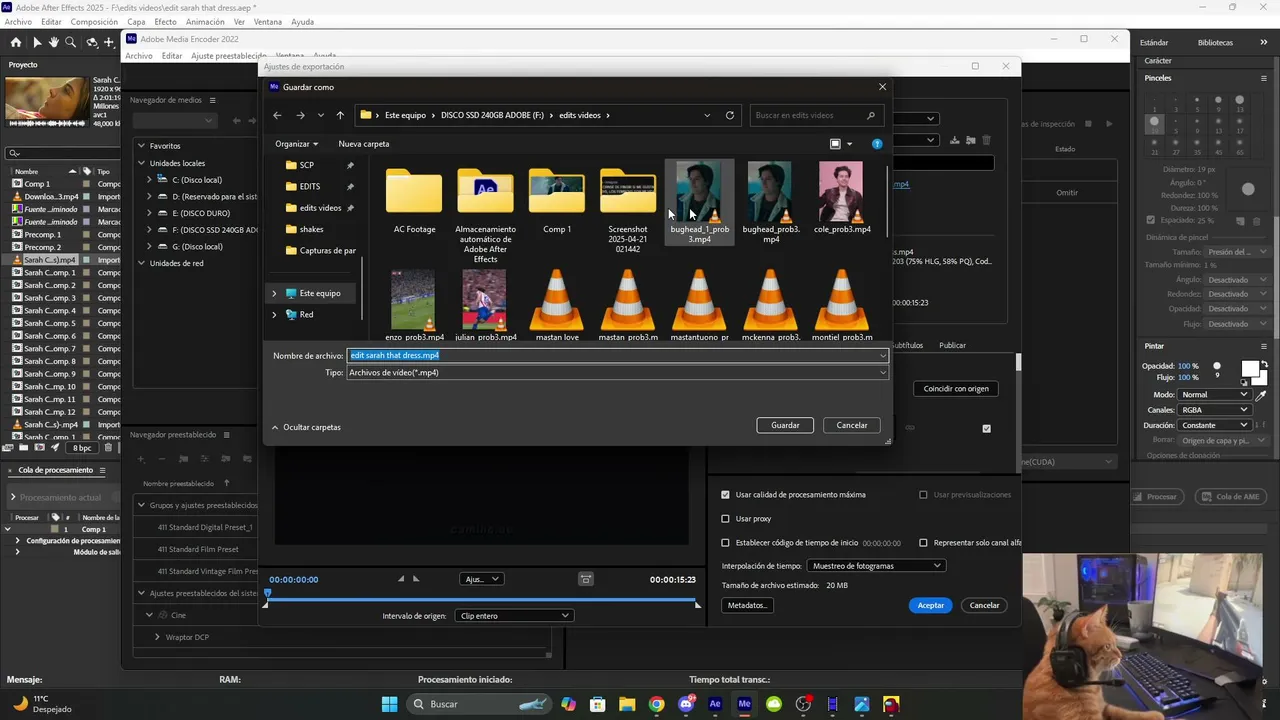
Task: Select the cole_prob3.mp4 video thumbnail
Action: tap(842, 198)
